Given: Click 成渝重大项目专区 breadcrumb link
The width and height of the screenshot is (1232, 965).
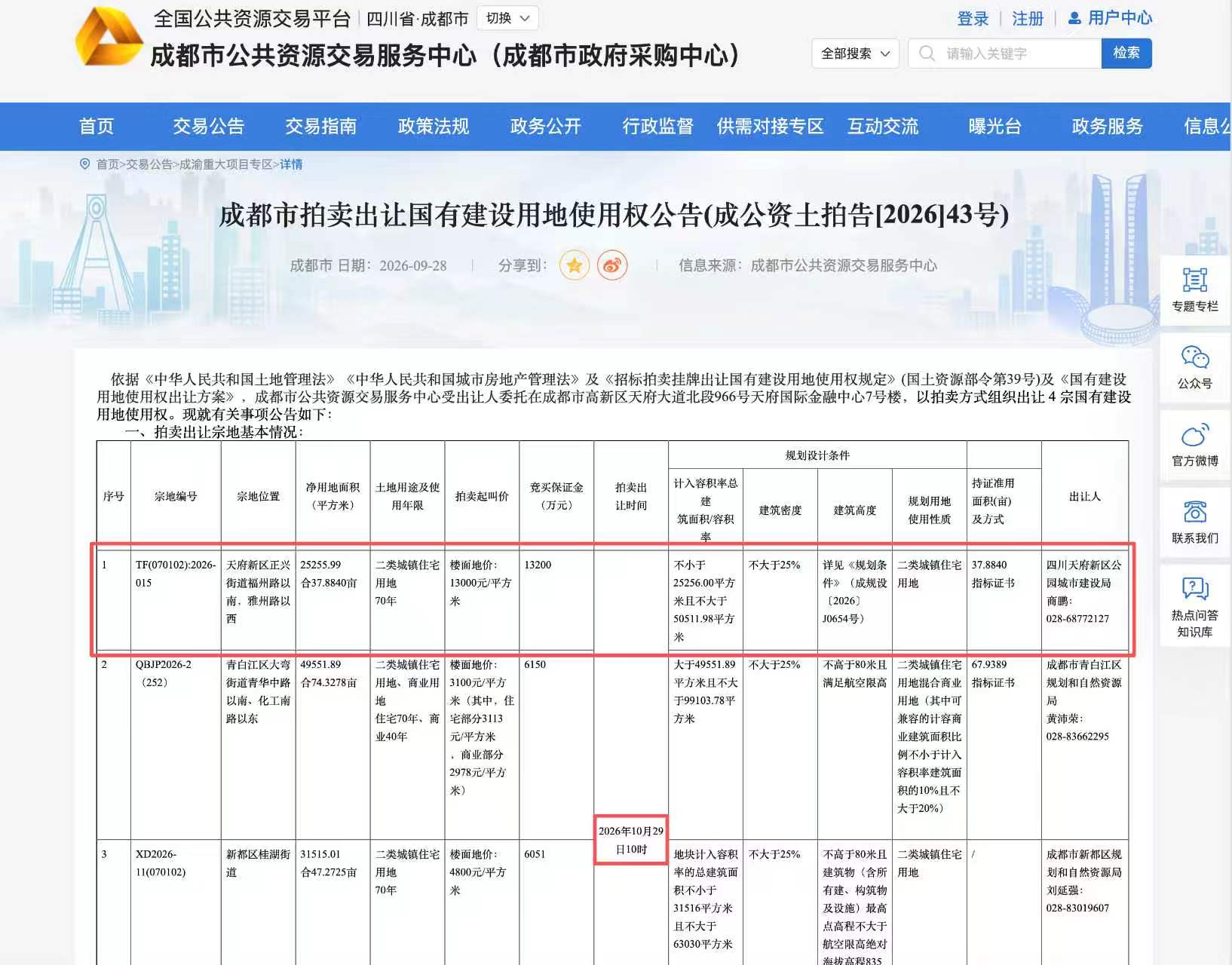Looking at the screenshot, I should 226,164.
